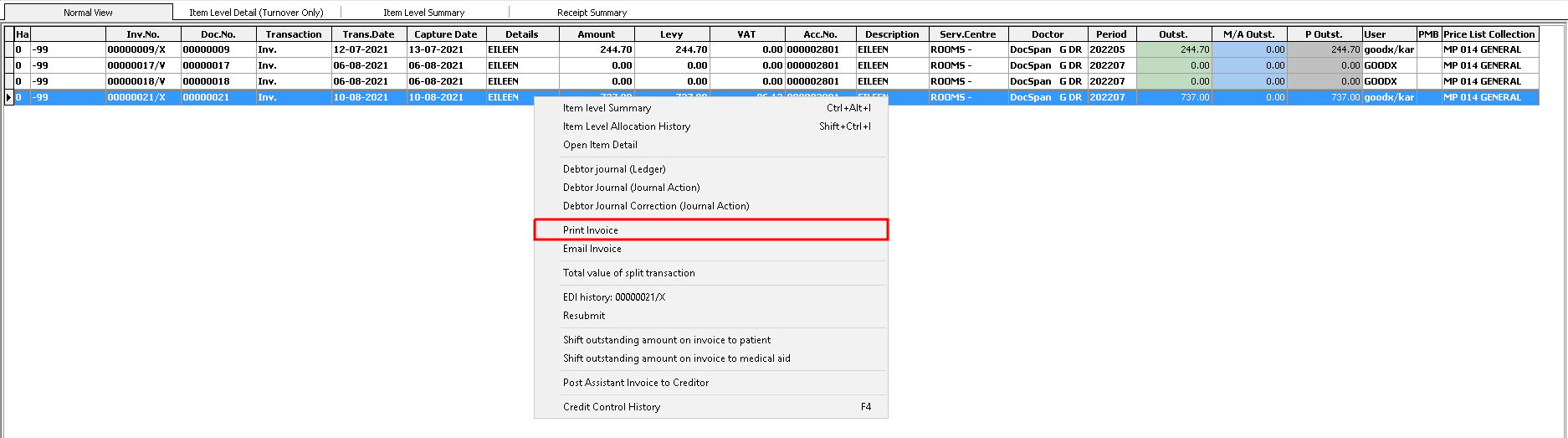Switch to Receipt Summary tab

(x=592, y=13)
